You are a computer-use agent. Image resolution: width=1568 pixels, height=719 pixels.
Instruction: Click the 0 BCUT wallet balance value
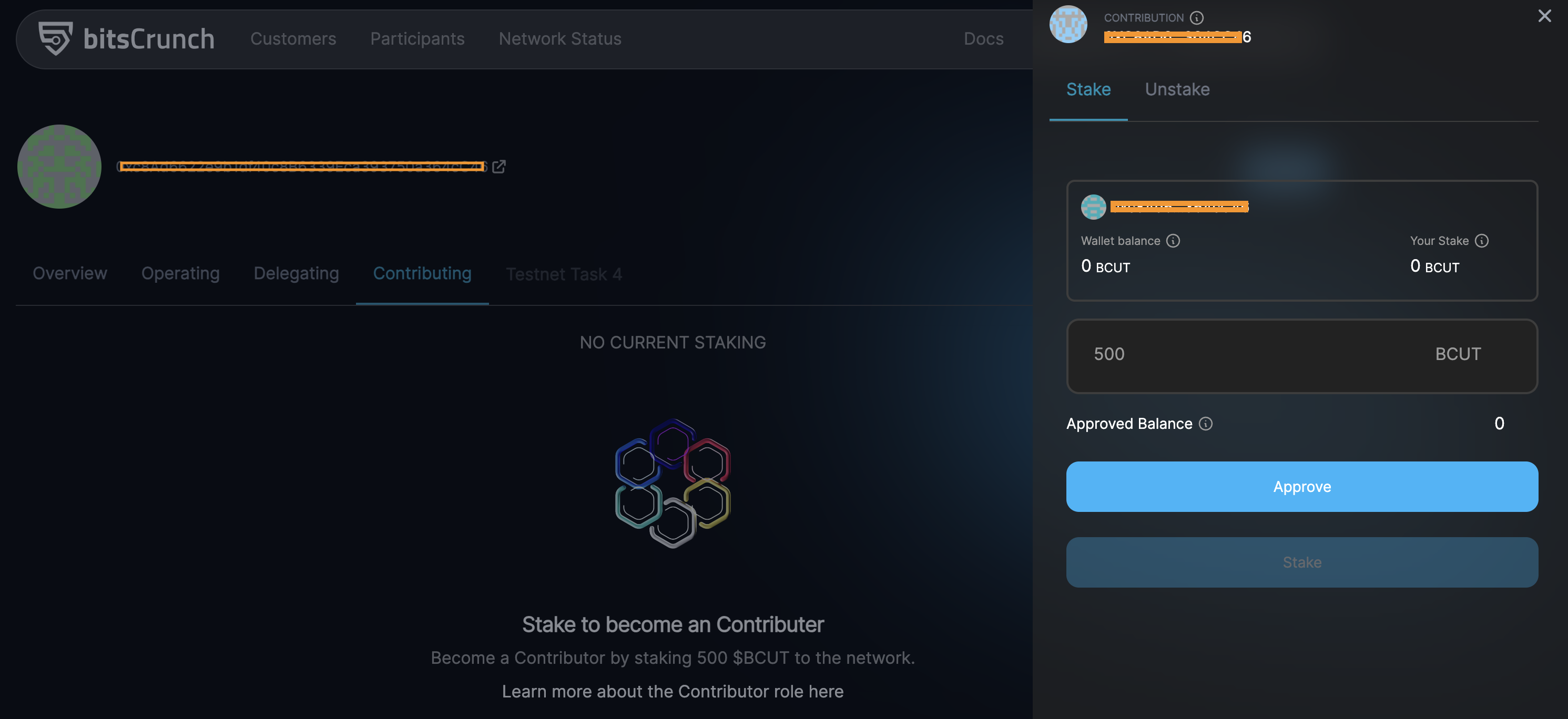[1105, 266]
